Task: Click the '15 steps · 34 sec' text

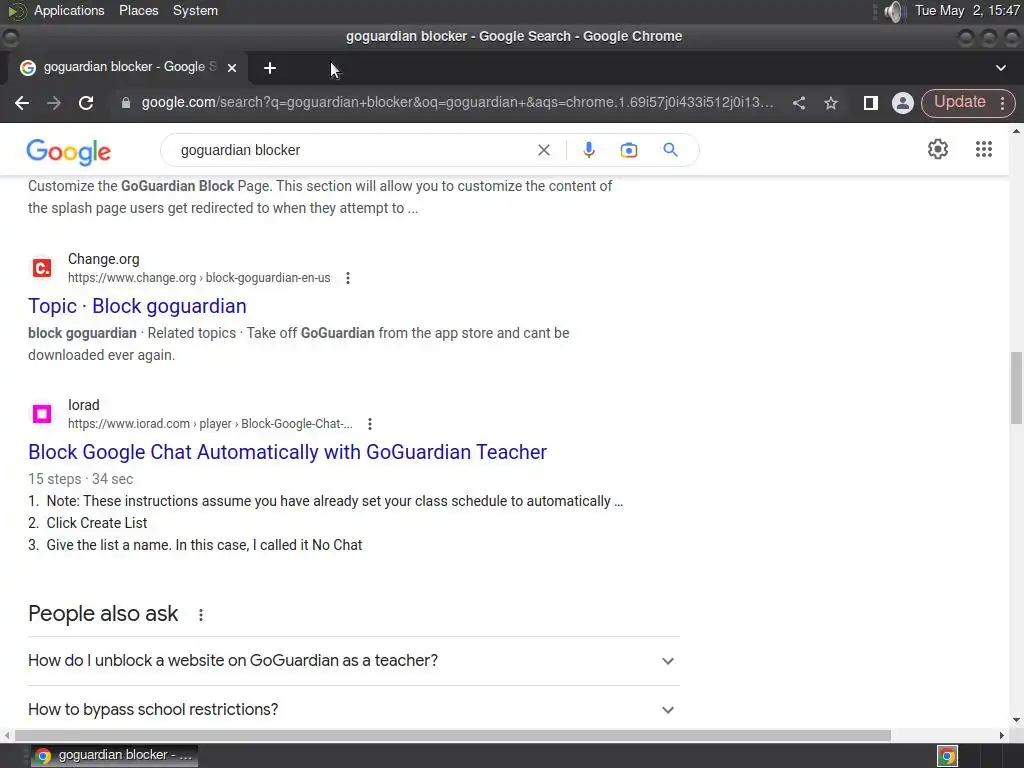Action: click(80, 479)
